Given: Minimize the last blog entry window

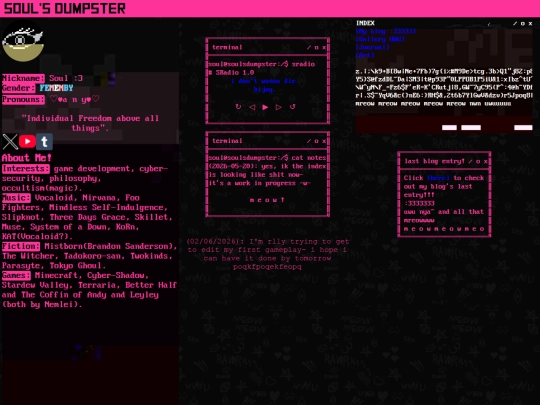Looking at the screenshot, I should tap(470, 161).
